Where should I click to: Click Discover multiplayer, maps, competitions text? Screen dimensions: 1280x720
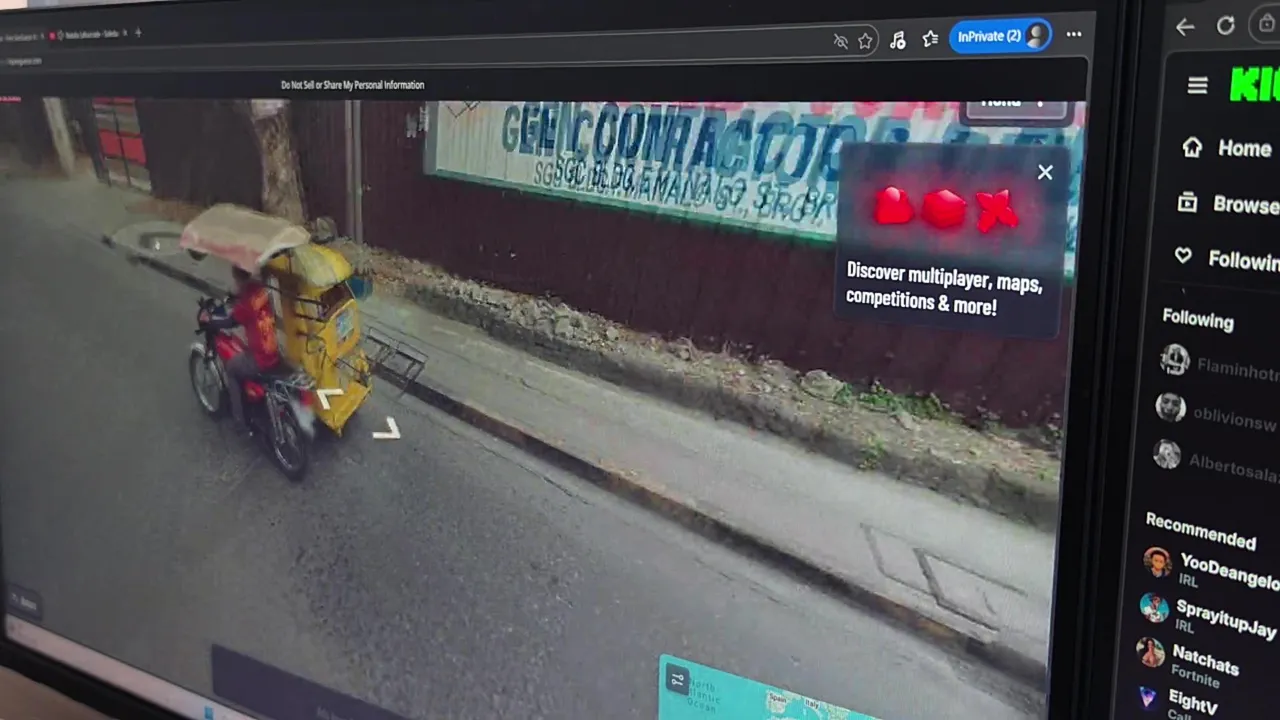click(944, 289)
